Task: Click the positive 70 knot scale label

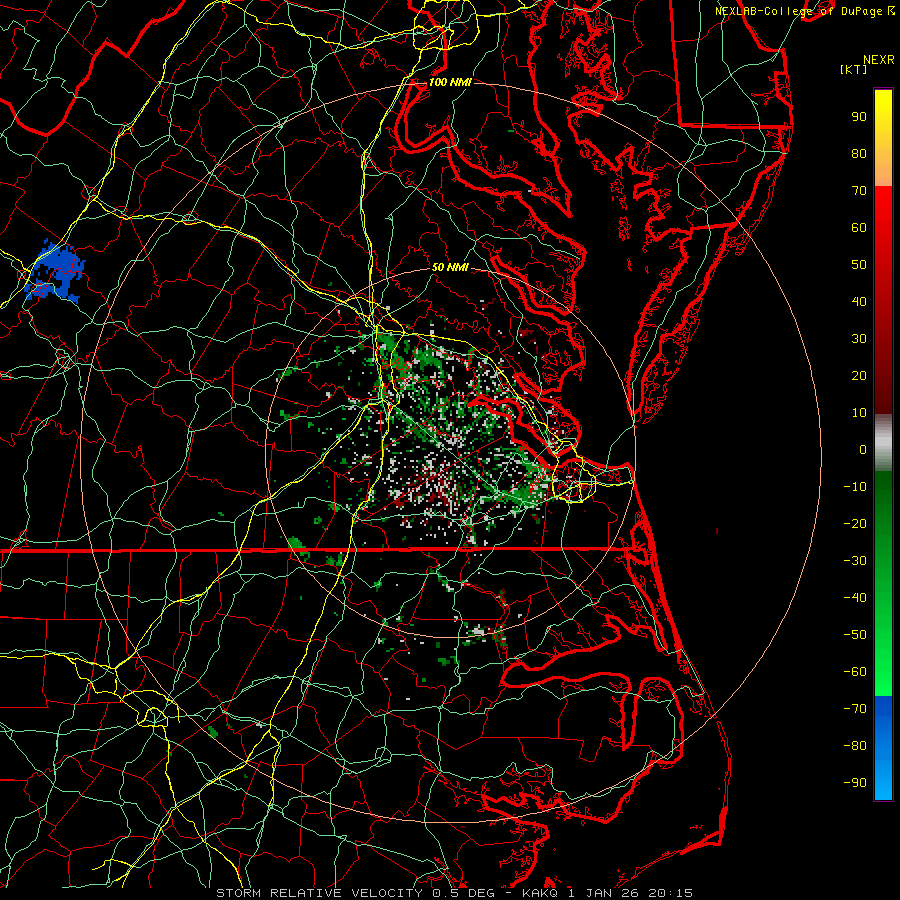Action: (859, 191)
